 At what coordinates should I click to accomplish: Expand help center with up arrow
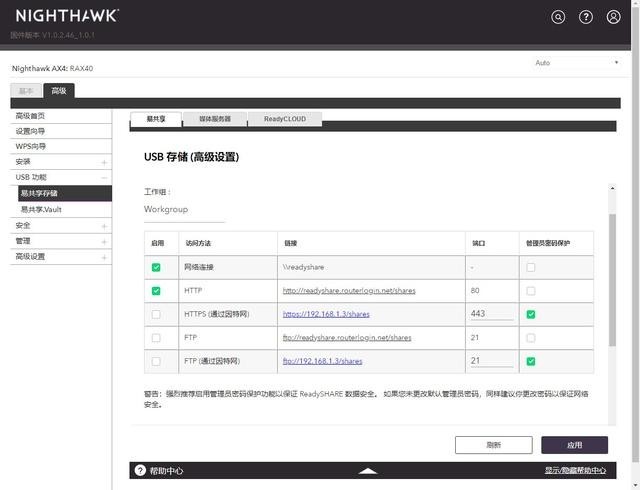click(x=368, y=471)
